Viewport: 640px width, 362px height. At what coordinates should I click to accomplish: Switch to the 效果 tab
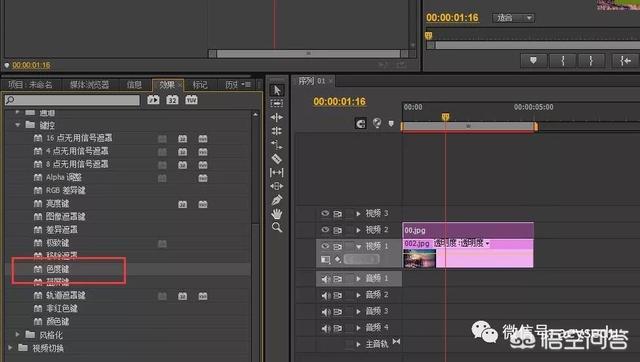tap(167, 84)
